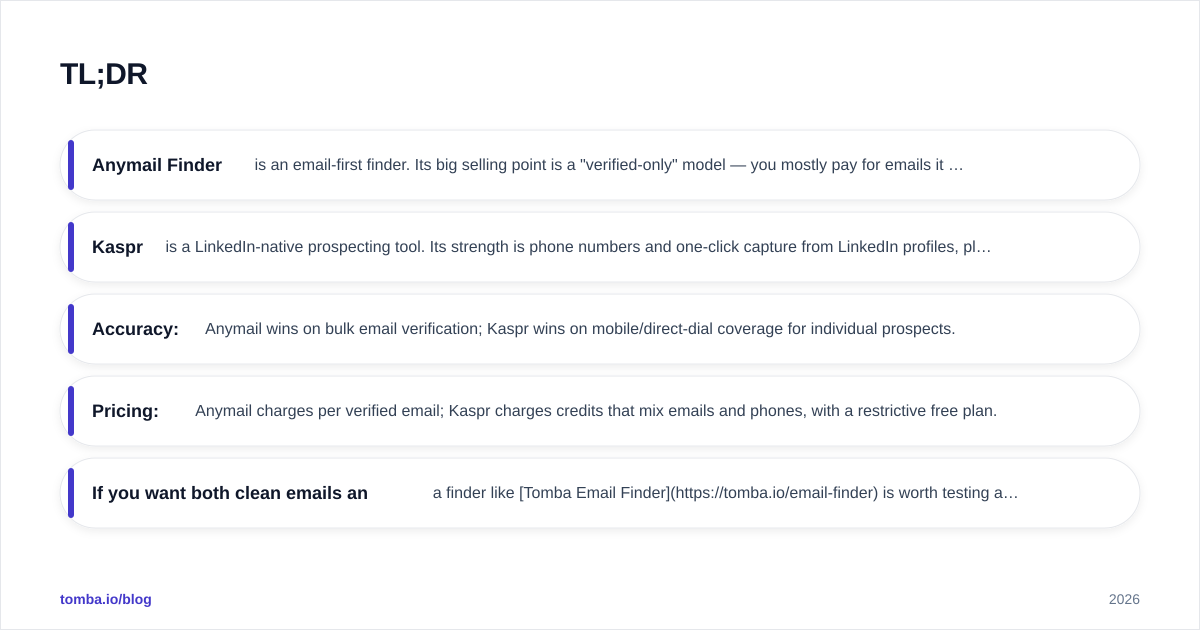Click the blue accent bar on Kaspr card
The image size is (1200, 630).
click(x=71, y=247)
